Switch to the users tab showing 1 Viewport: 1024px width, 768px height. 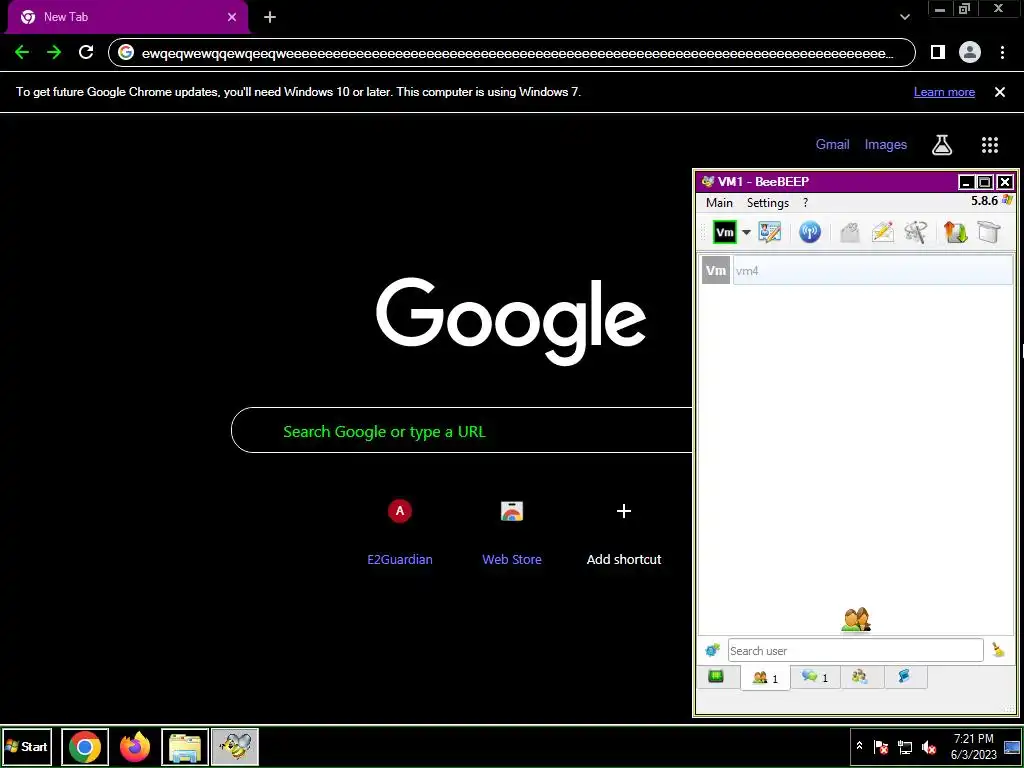tap(765, 678)
